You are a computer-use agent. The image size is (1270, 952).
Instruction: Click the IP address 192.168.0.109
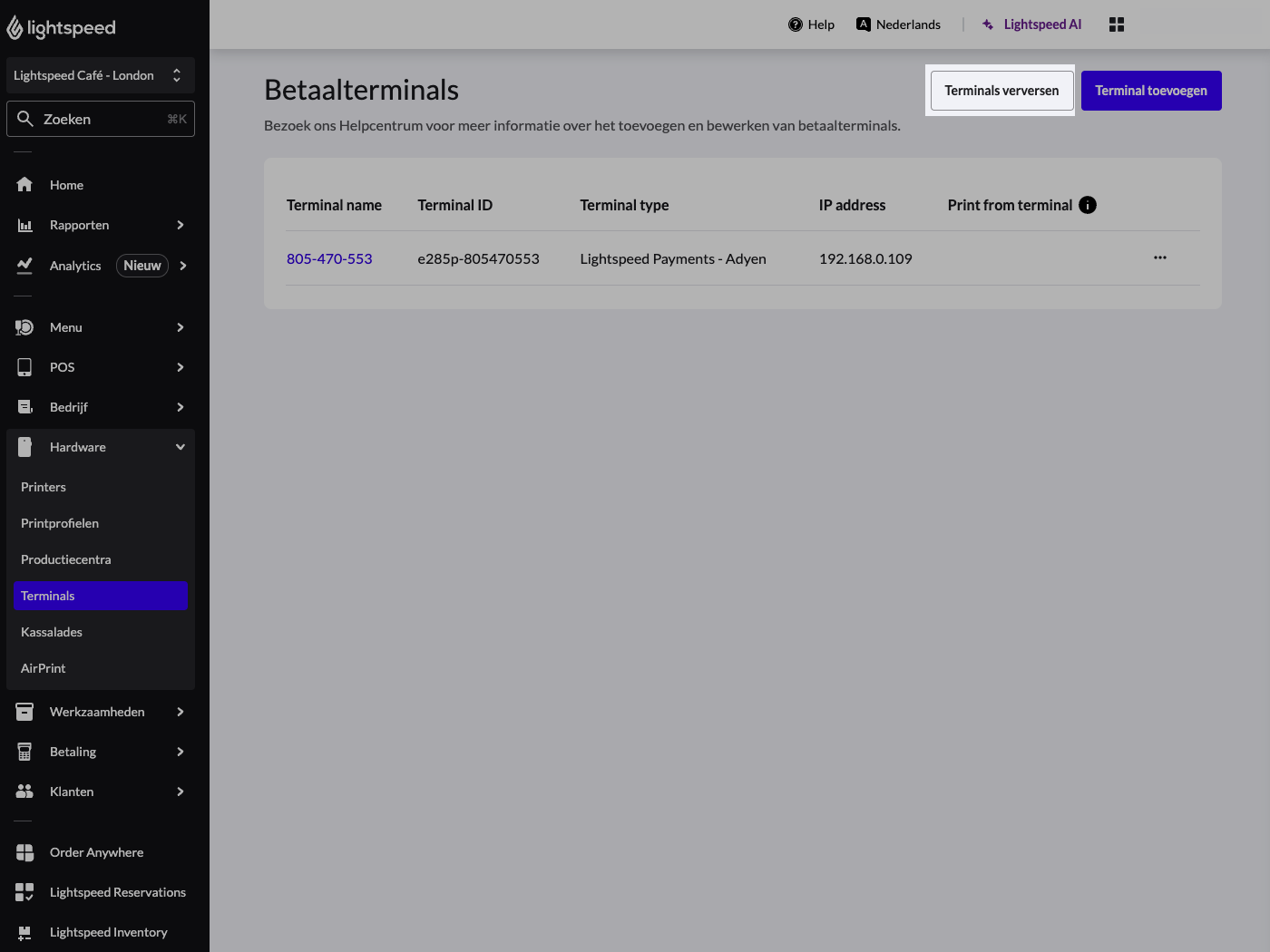pos(865,258)
